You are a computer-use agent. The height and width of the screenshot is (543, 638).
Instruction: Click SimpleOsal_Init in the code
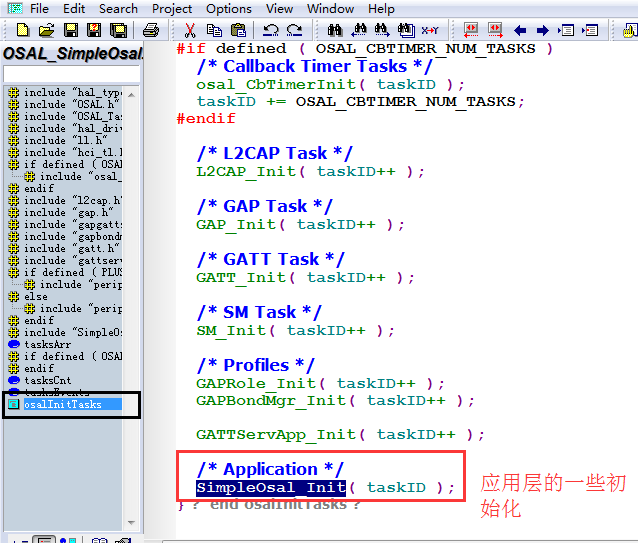271,487
